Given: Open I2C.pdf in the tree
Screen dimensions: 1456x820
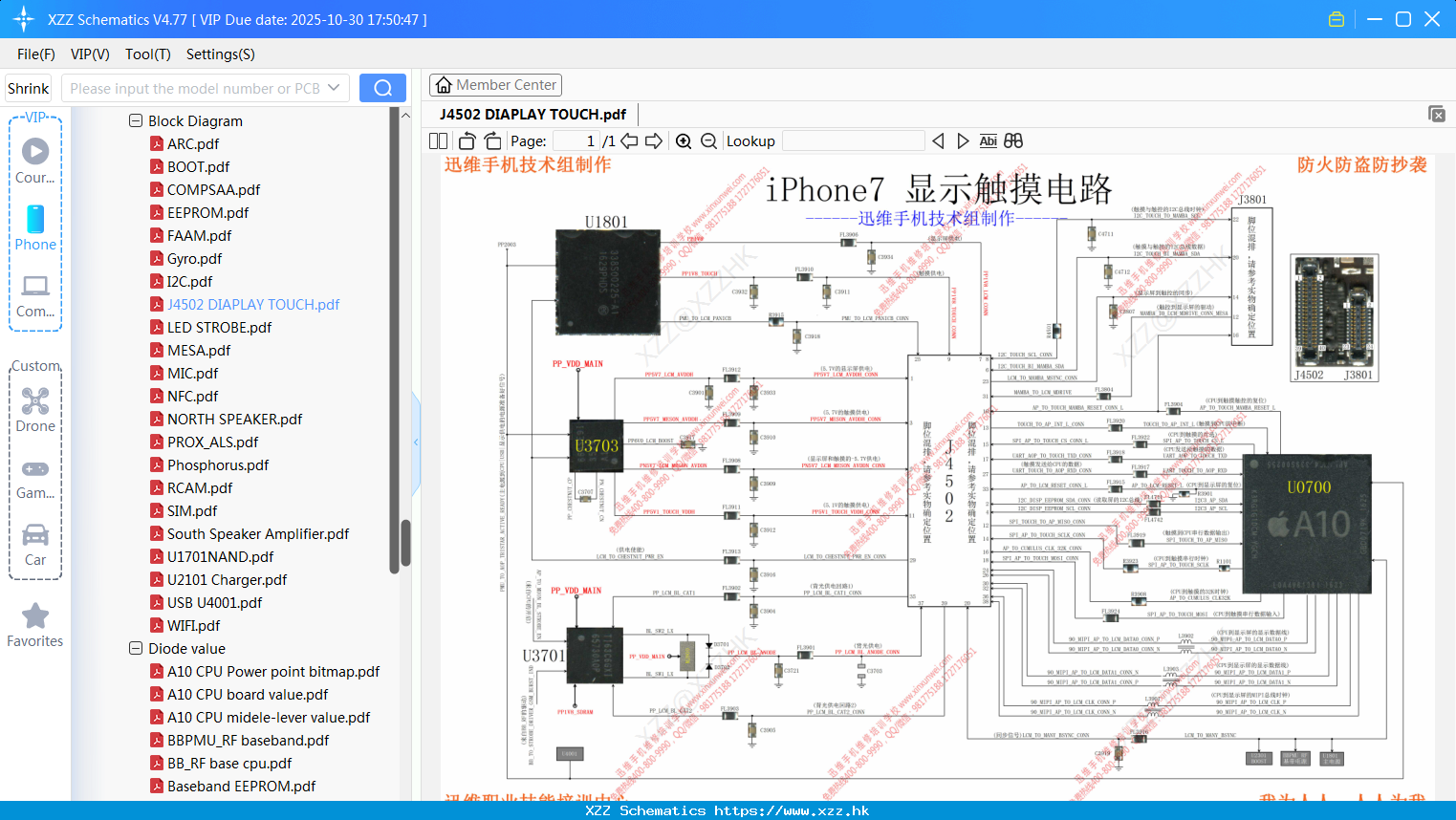Looking at the screenshot, I should pos(189,281).
